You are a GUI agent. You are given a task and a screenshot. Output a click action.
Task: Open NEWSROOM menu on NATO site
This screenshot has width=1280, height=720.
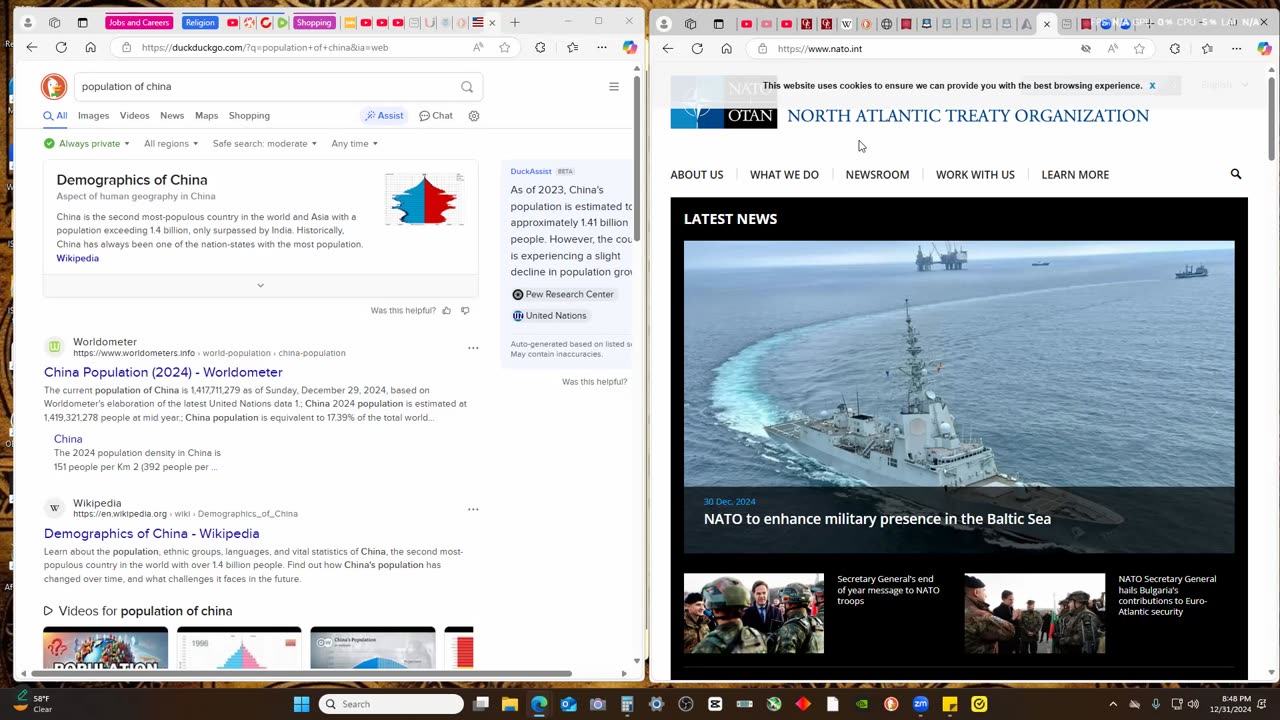pos(877,174)
